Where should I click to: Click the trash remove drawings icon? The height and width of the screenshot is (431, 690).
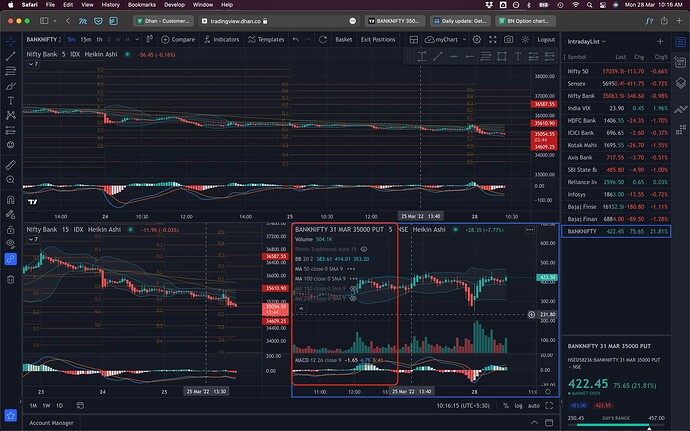pyautogui.click(x=11, y=280)
